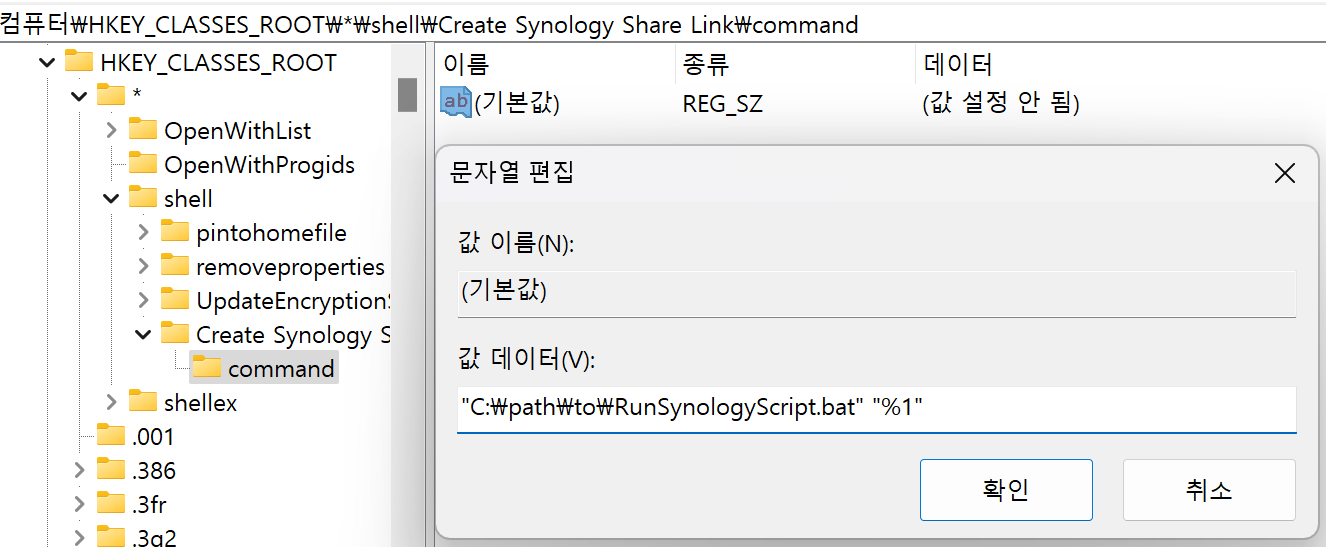Click the Create Synology S folder icon
The image size is (1326, 547).
(x=175, y=334)
